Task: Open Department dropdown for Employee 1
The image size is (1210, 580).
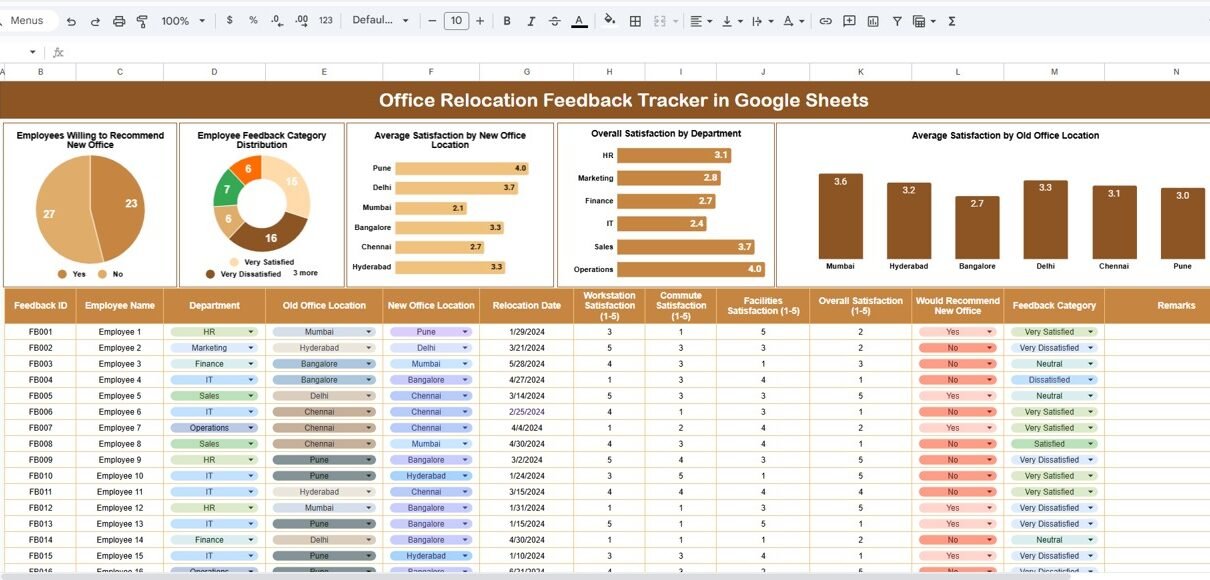Action: click(x=251, y=332)
